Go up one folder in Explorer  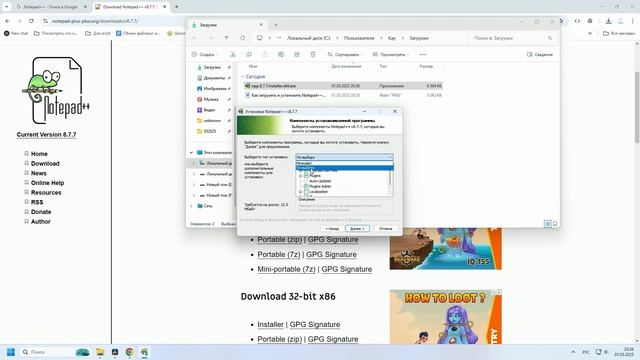[x=227, y=38]
